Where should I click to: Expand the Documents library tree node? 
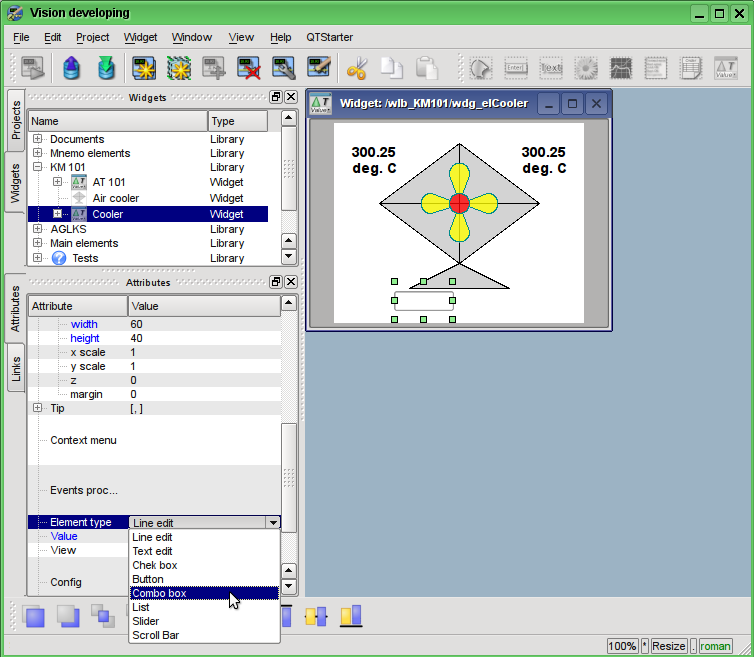pyautogui.click(x=38, y=139)
